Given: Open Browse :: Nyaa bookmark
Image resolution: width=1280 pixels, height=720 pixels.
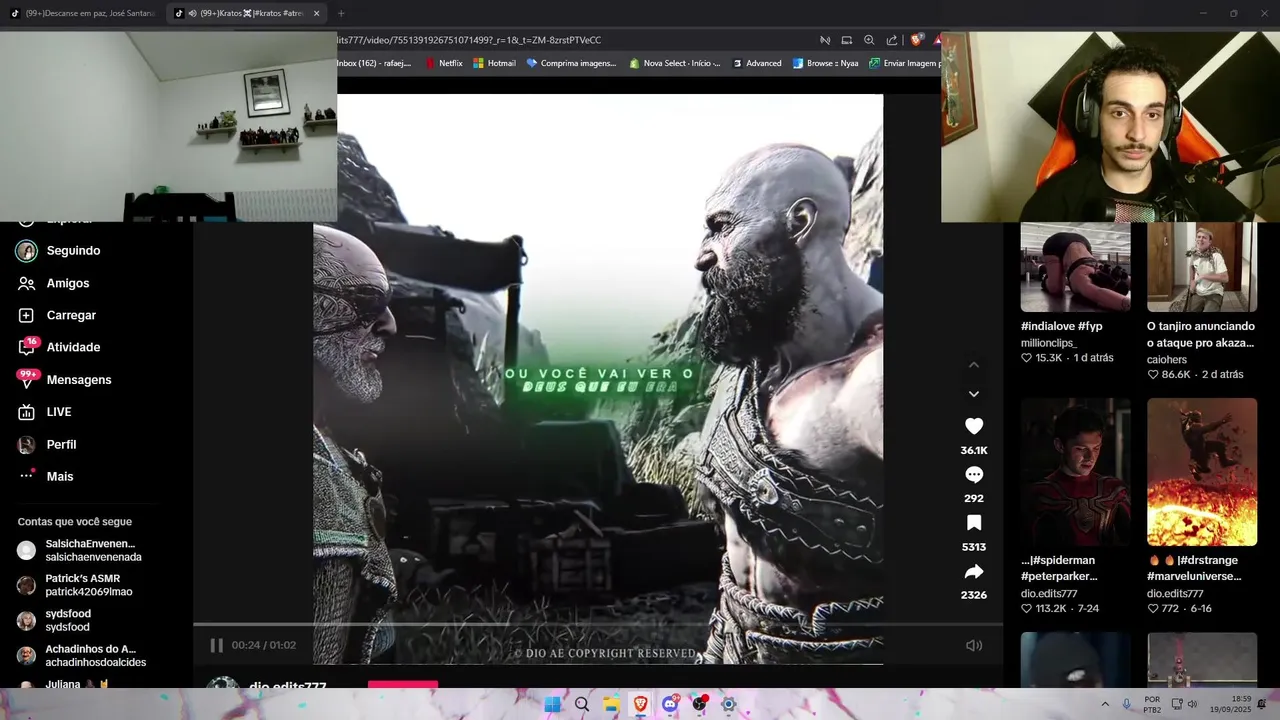Looking at the screenshot, I should (x=825, y=63).
